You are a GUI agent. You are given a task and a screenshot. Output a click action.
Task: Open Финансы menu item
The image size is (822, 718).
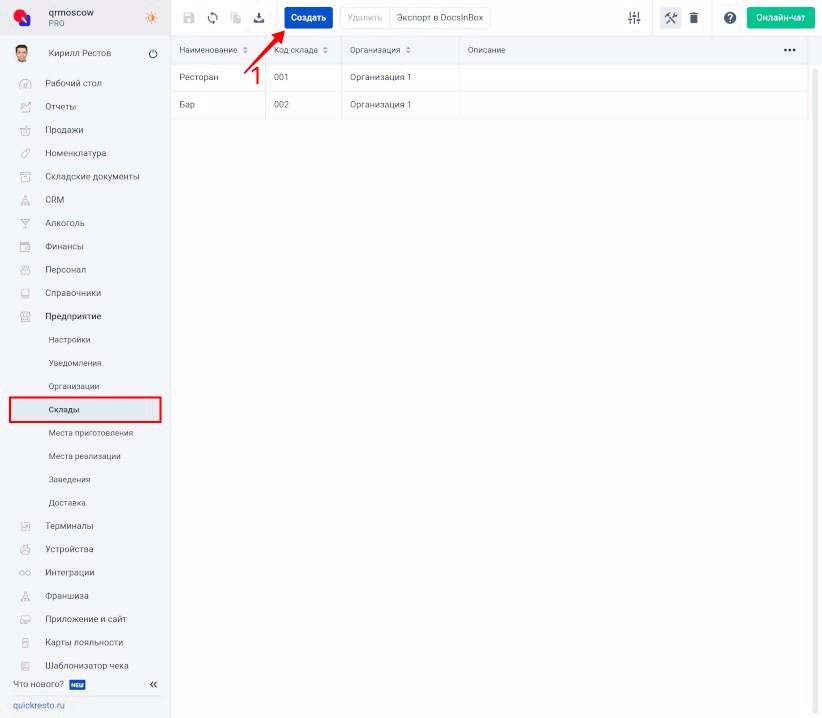64,246
